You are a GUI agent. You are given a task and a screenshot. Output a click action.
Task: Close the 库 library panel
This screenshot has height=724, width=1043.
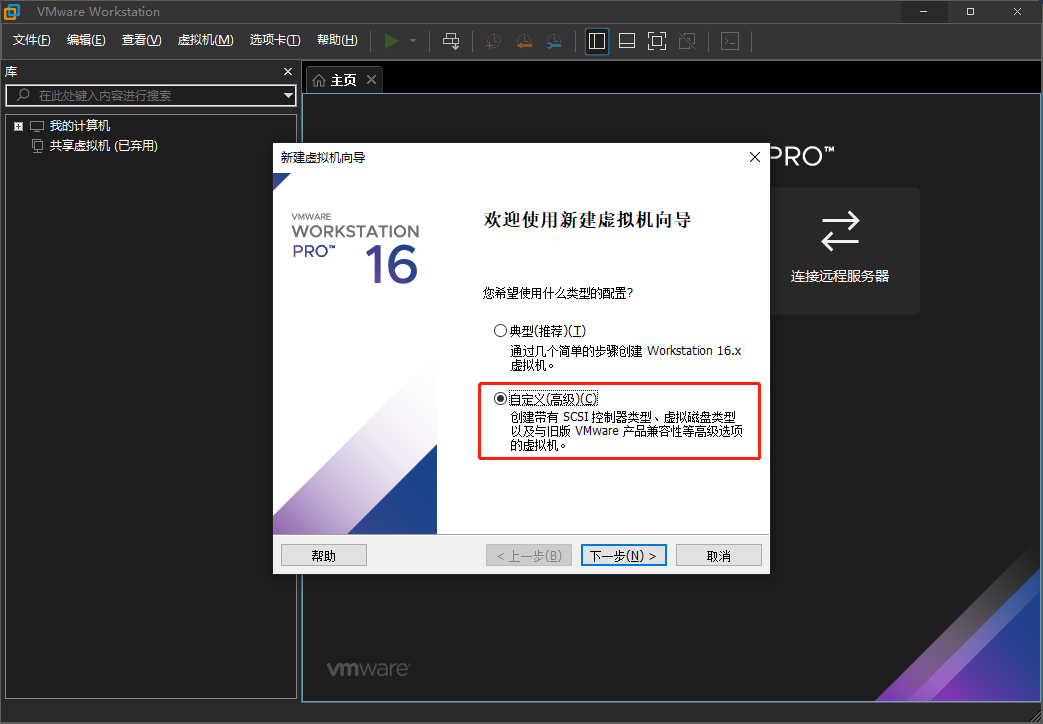coord(287,71)
